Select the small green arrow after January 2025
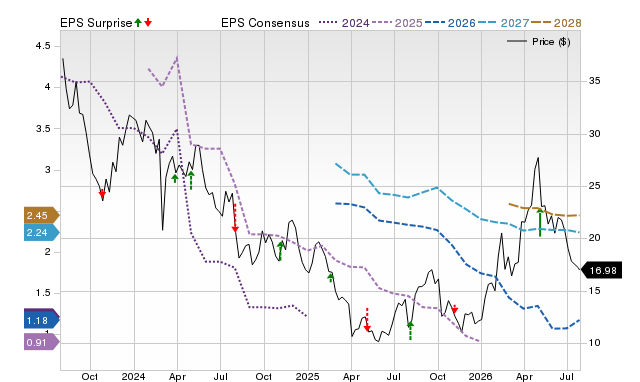640x382 pixels. click(331, 278)
